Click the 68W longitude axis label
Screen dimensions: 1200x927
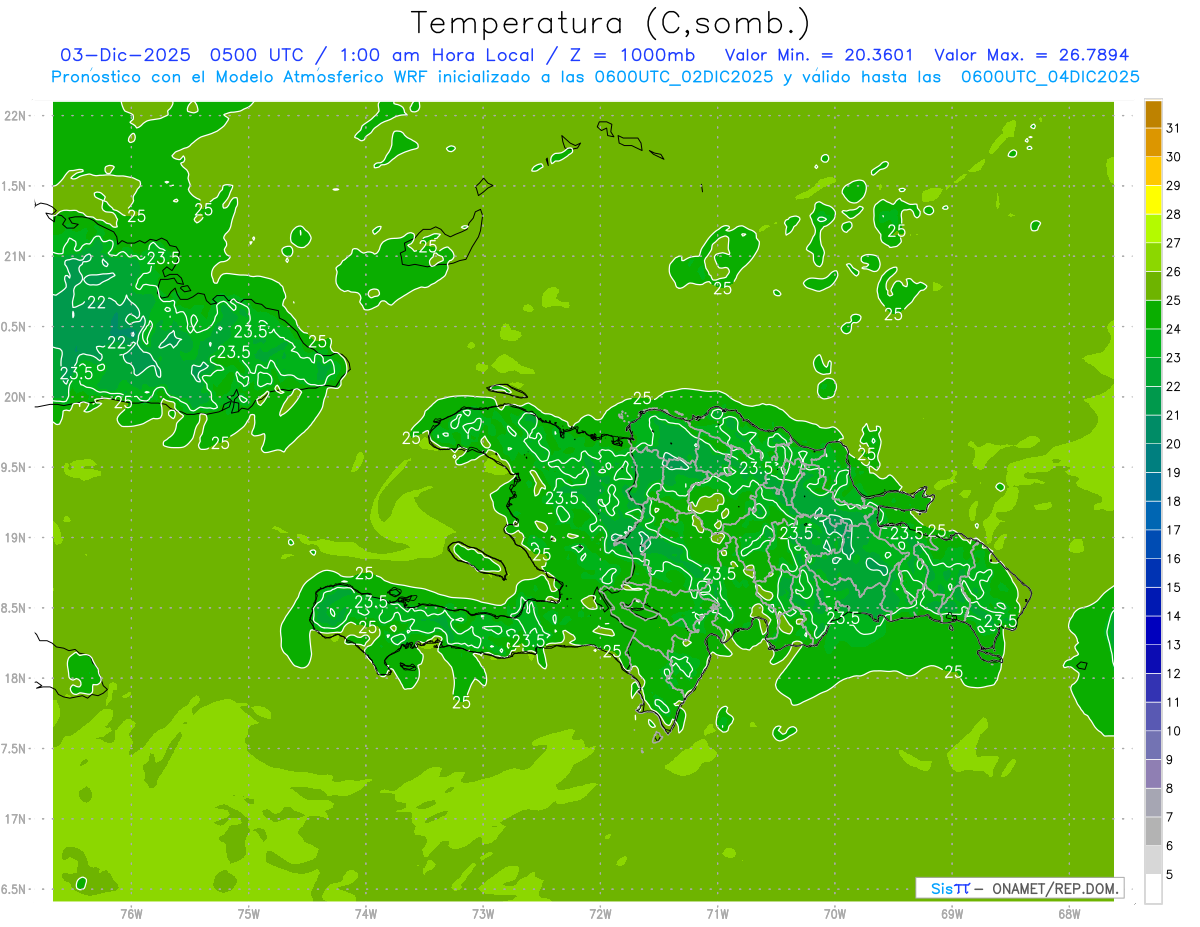click(1068, 913)
